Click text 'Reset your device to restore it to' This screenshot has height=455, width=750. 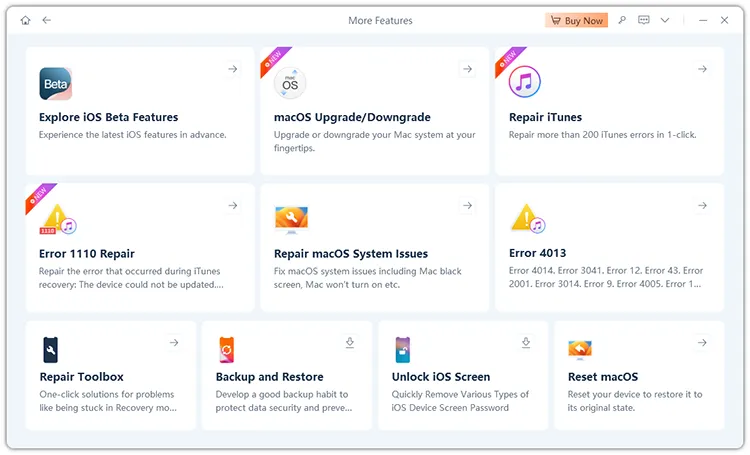click(x=635, y=395)
